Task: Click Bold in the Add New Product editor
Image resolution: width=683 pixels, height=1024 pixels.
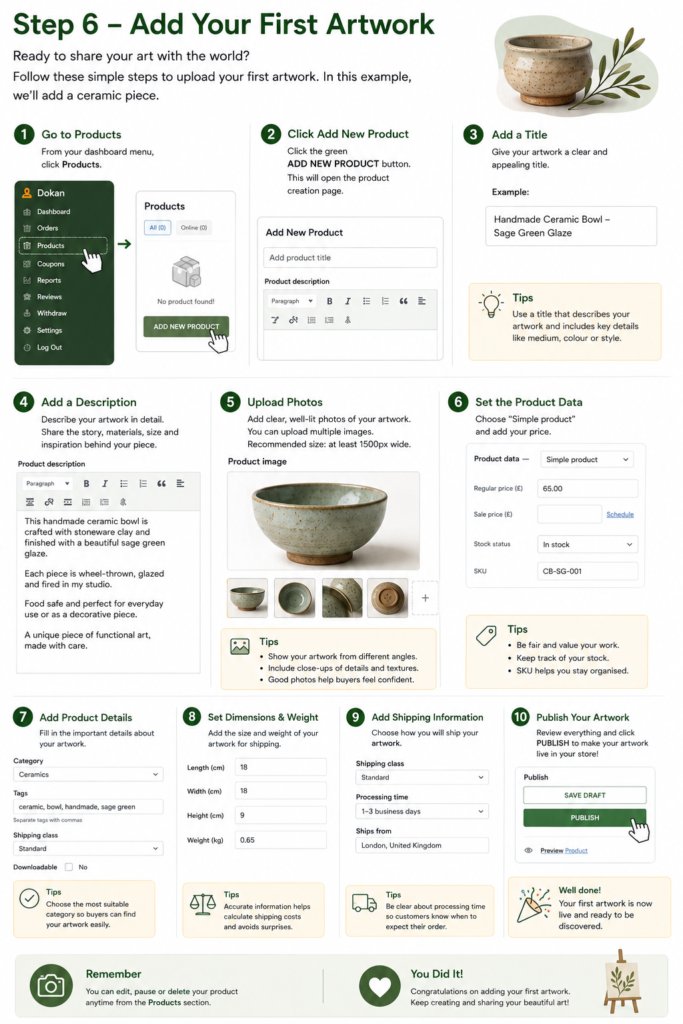Action: tap(329, 301)
